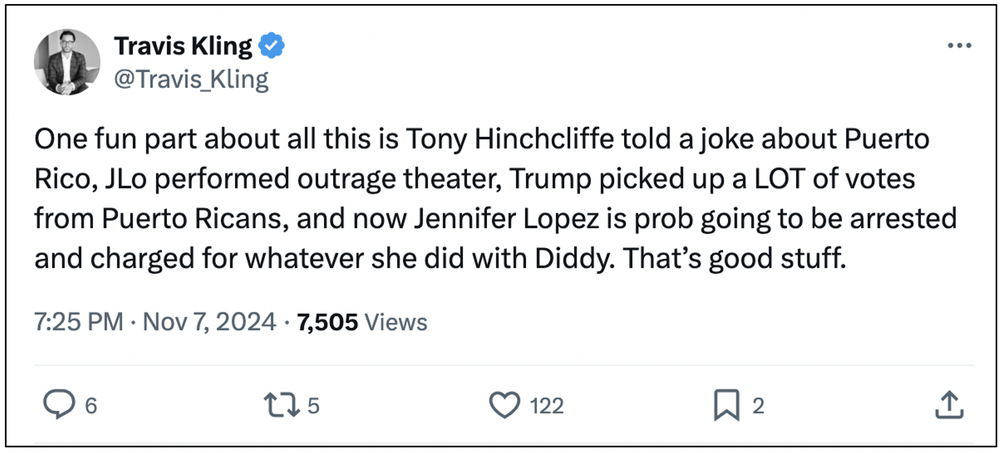
Task: Open the 7,505 view count analytics
Action: point(327,322)
